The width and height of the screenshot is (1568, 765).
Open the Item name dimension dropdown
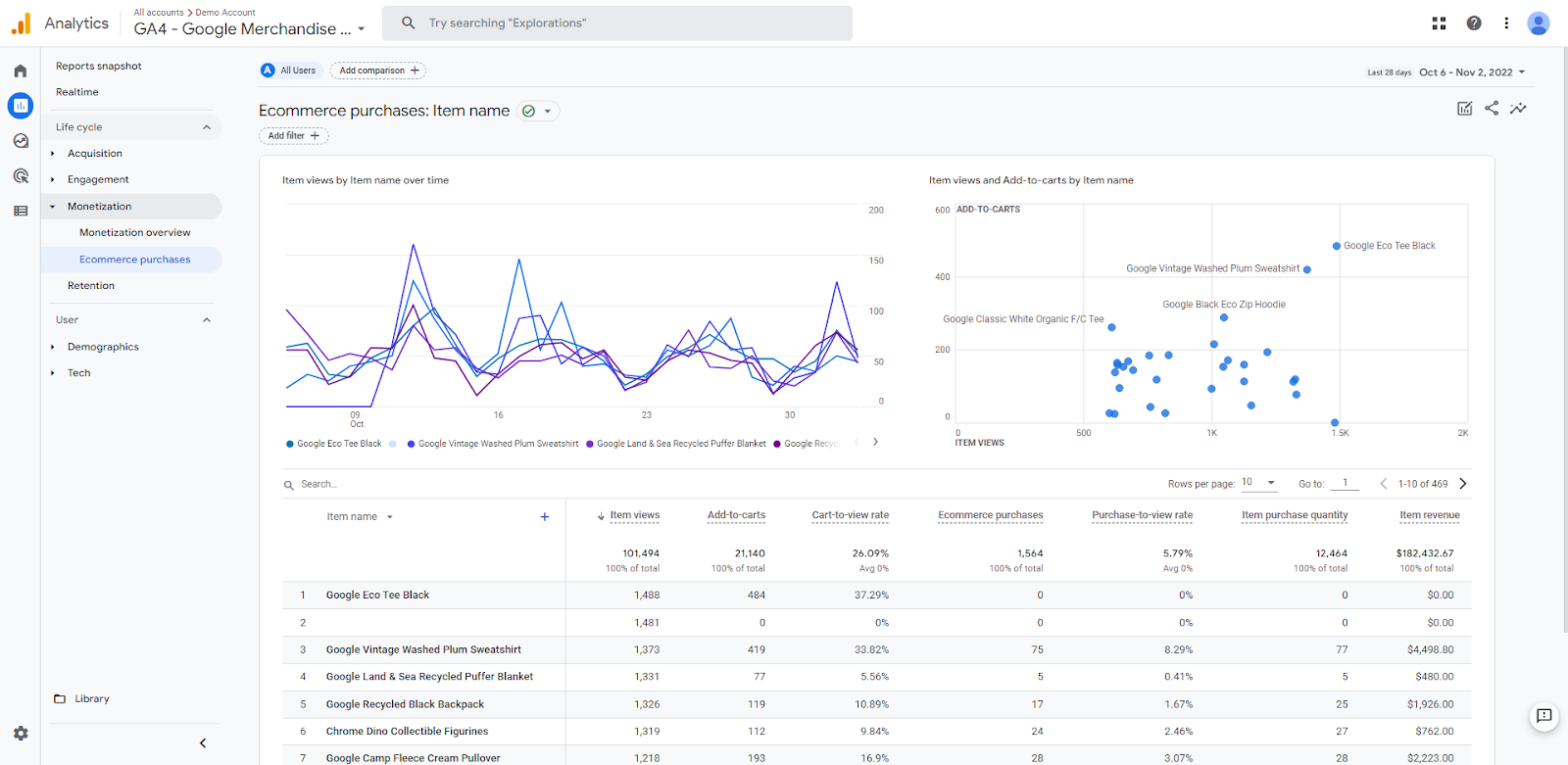(360, 516)
